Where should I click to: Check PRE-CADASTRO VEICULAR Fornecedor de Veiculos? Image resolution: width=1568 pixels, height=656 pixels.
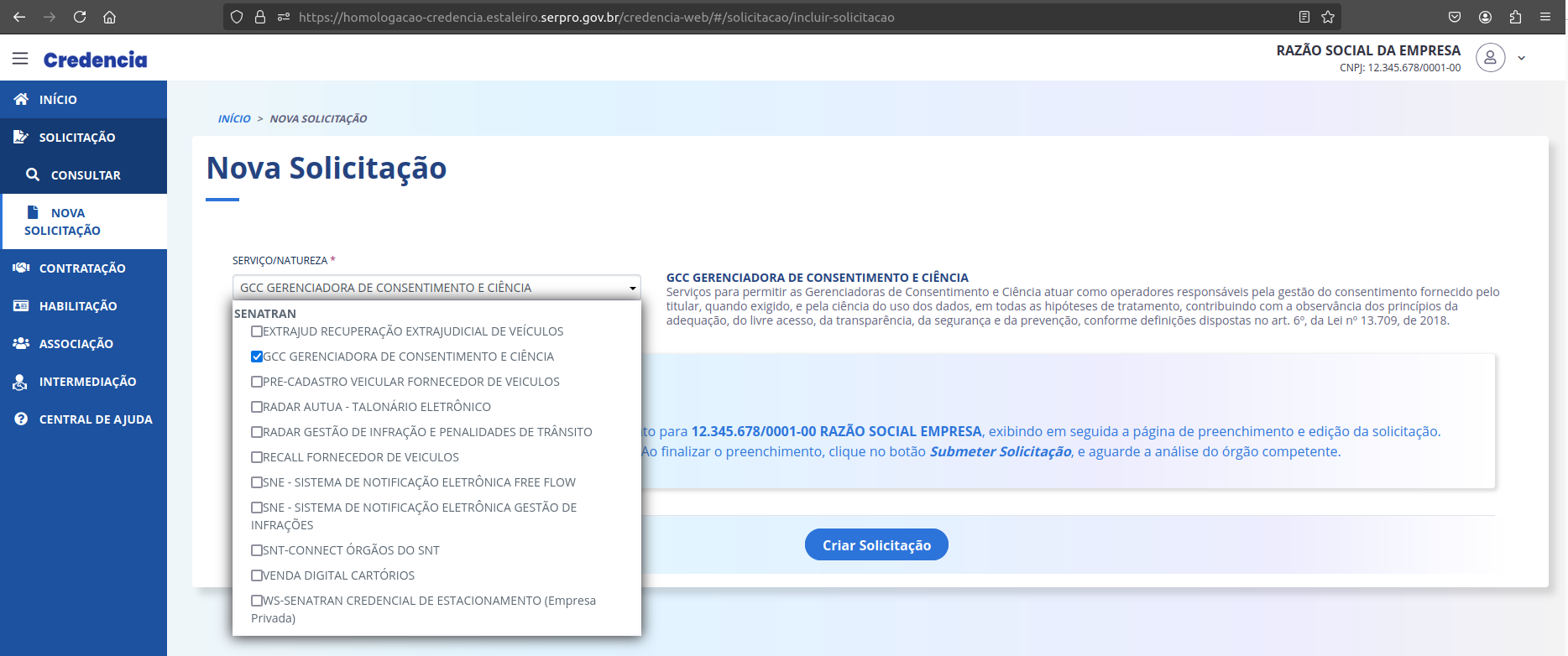(257, 382)
